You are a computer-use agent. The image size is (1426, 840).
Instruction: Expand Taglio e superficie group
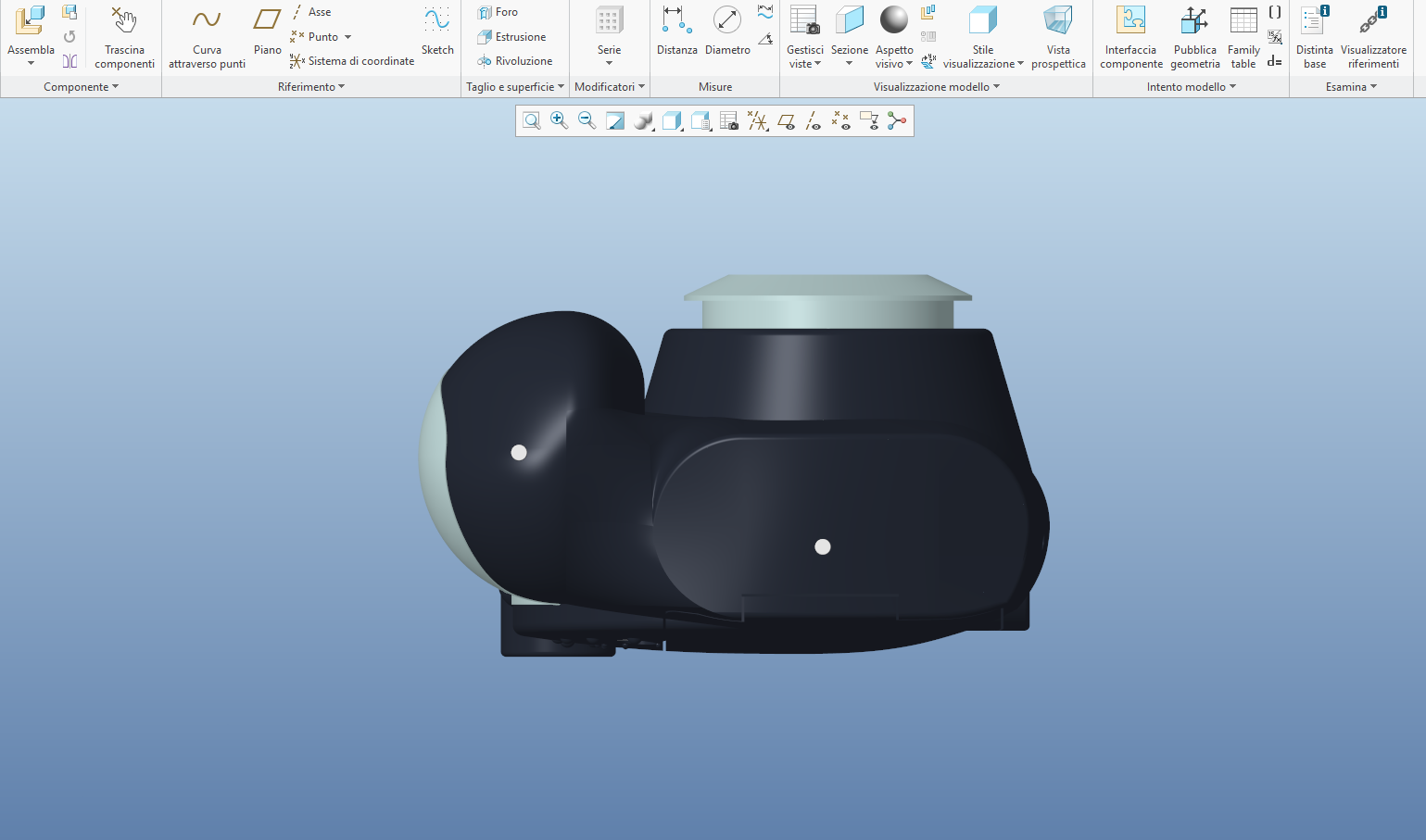(515, 86)
